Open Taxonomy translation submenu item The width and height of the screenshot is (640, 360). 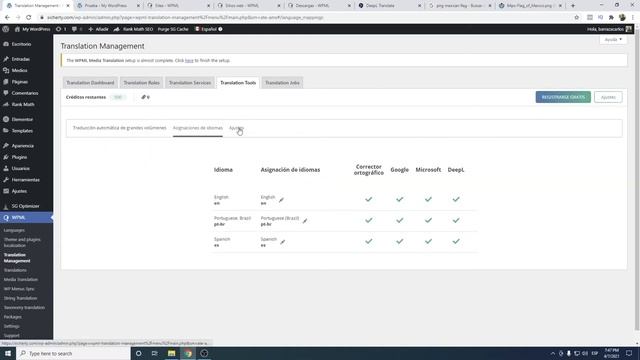24,308
